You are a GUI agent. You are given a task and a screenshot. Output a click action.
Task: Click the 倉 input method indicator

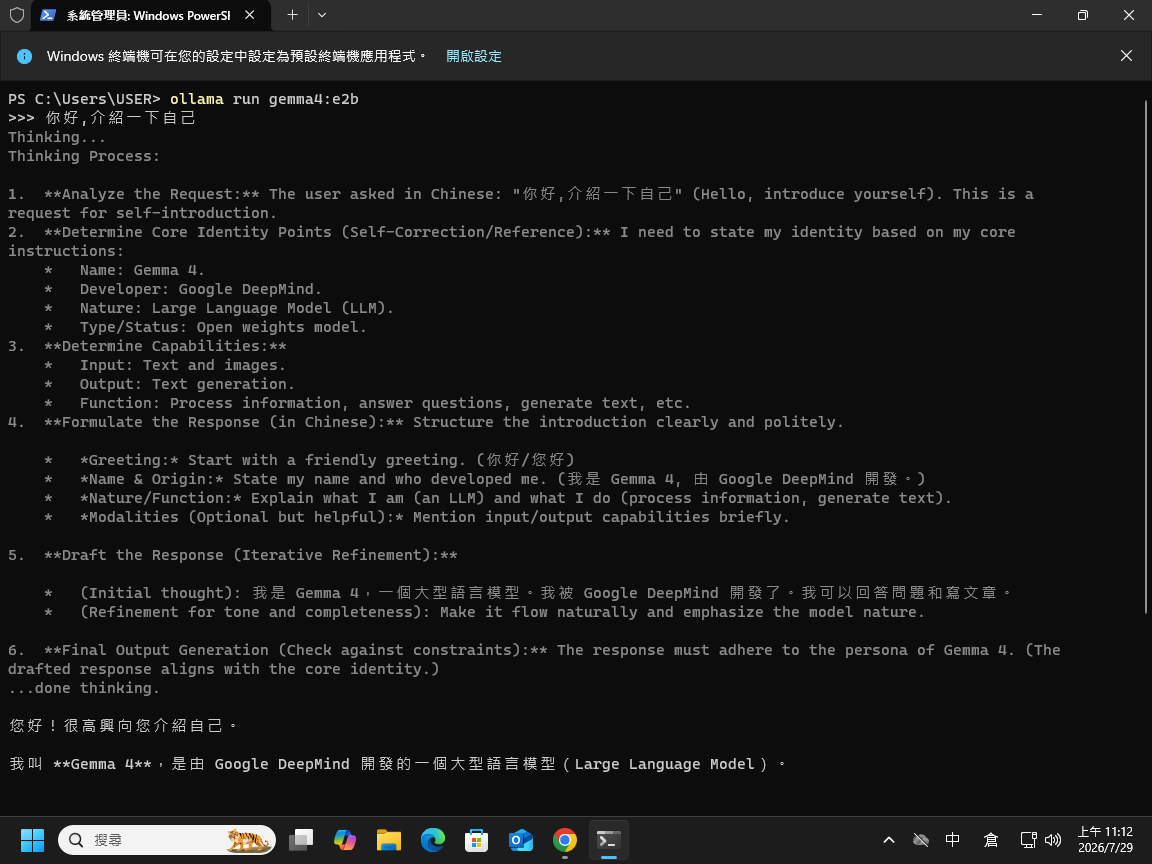click(990, 840)
